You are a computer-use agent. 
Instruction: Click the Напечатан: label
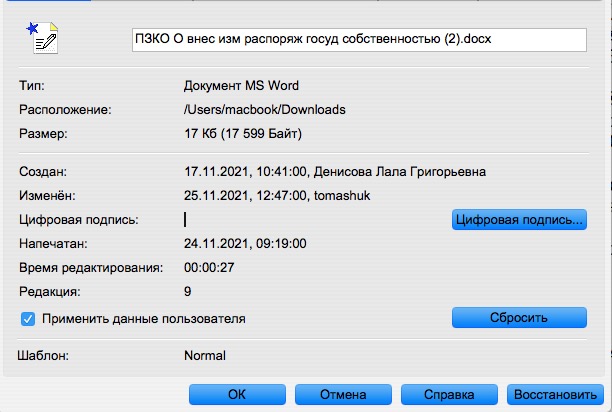(x=53, y=243)
